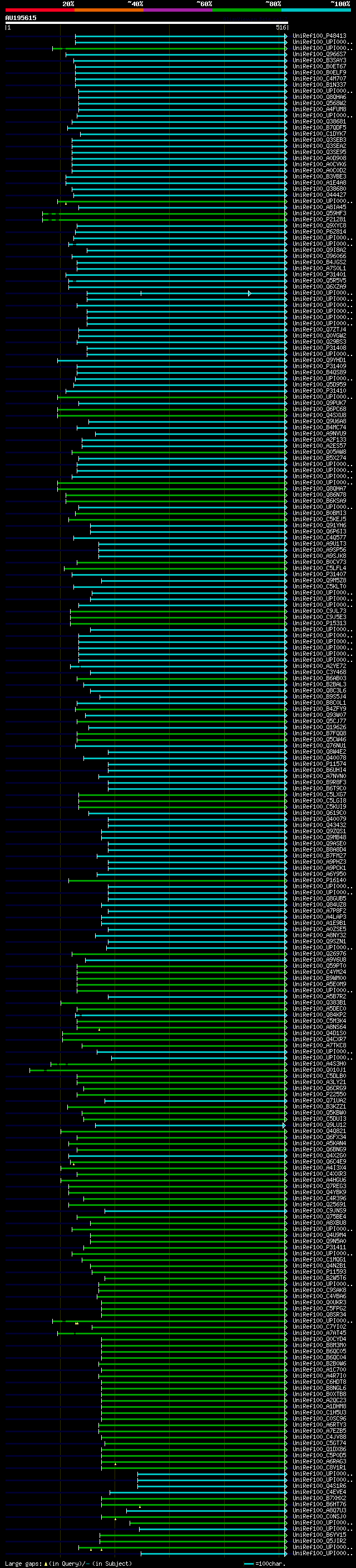This screenshot has width=356, height=1568.
Task: Choose hit UniRef100_Q7ZTJ4
Action: pyautogui.click(x=319, y=329)
